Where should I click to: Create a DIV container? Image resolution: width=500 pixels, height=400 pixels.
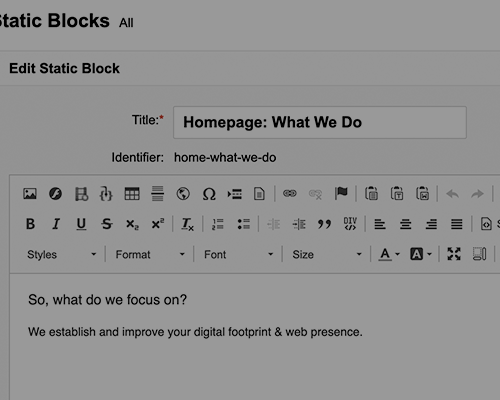[350, 224]
